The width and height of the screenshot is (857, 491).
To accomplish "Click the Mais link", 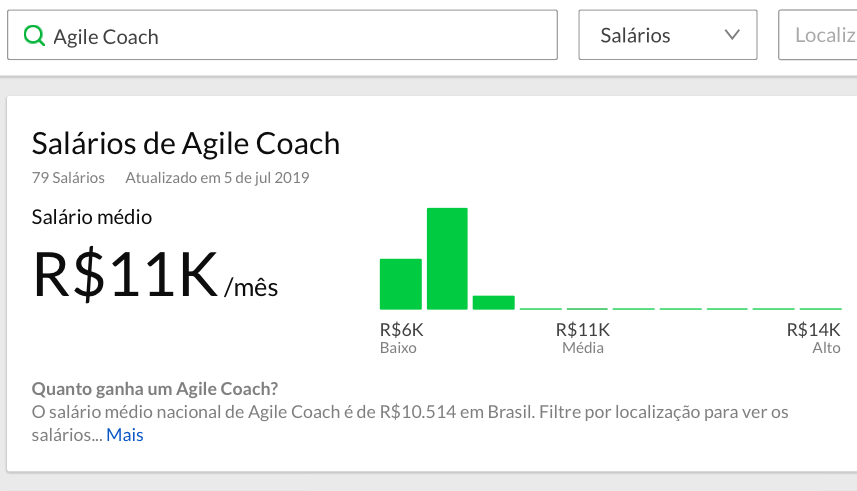I will pos(125,435).
